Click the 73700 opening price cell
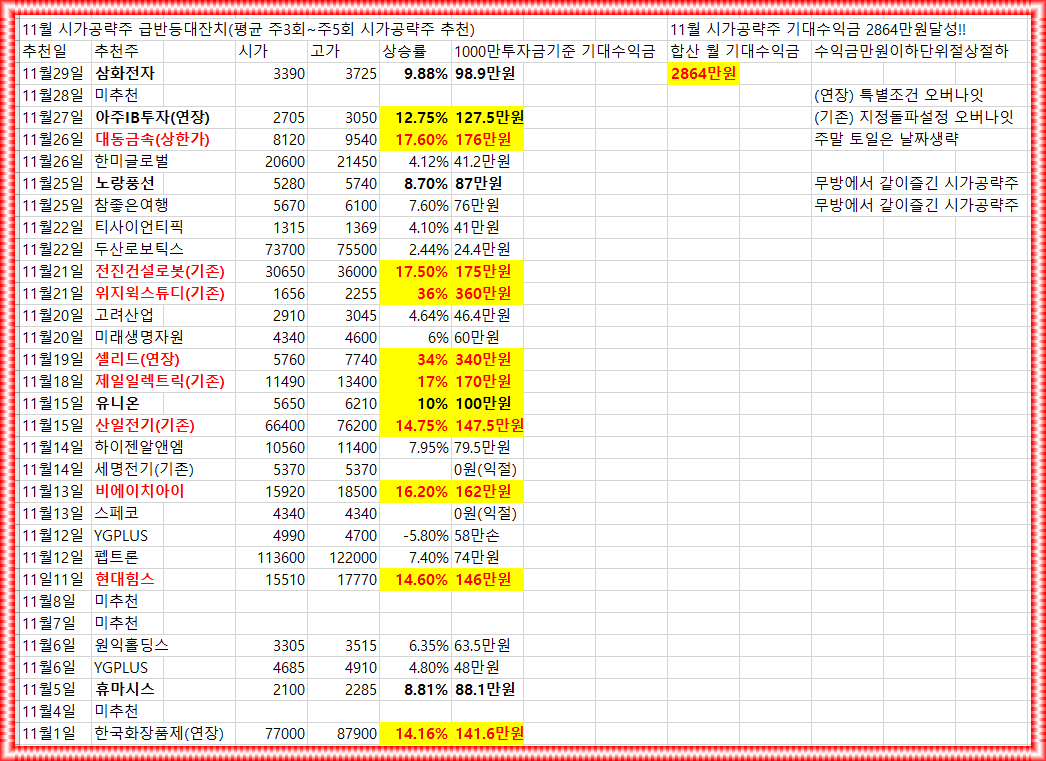1046x761 pixels. 272,249
